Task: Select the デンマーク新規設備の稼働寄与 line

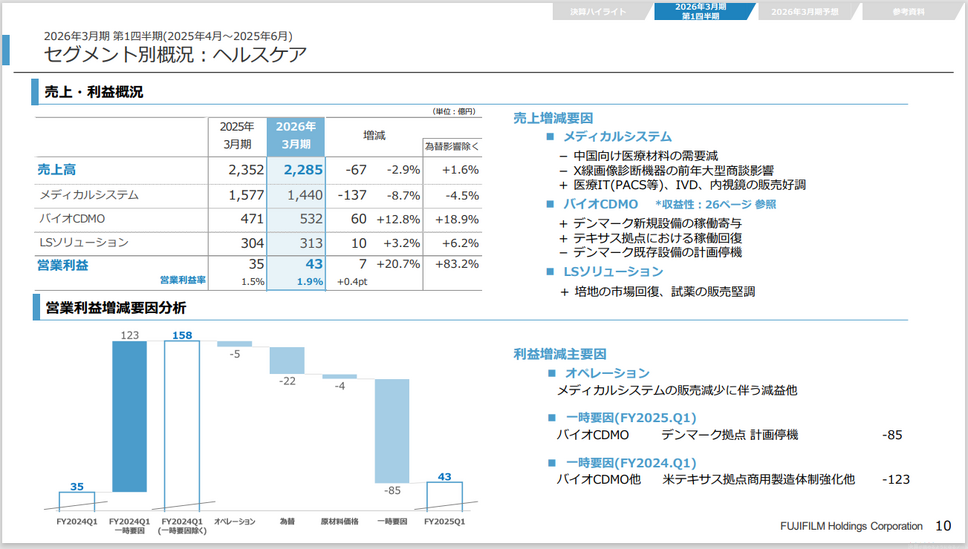Action: pos(657,224)
